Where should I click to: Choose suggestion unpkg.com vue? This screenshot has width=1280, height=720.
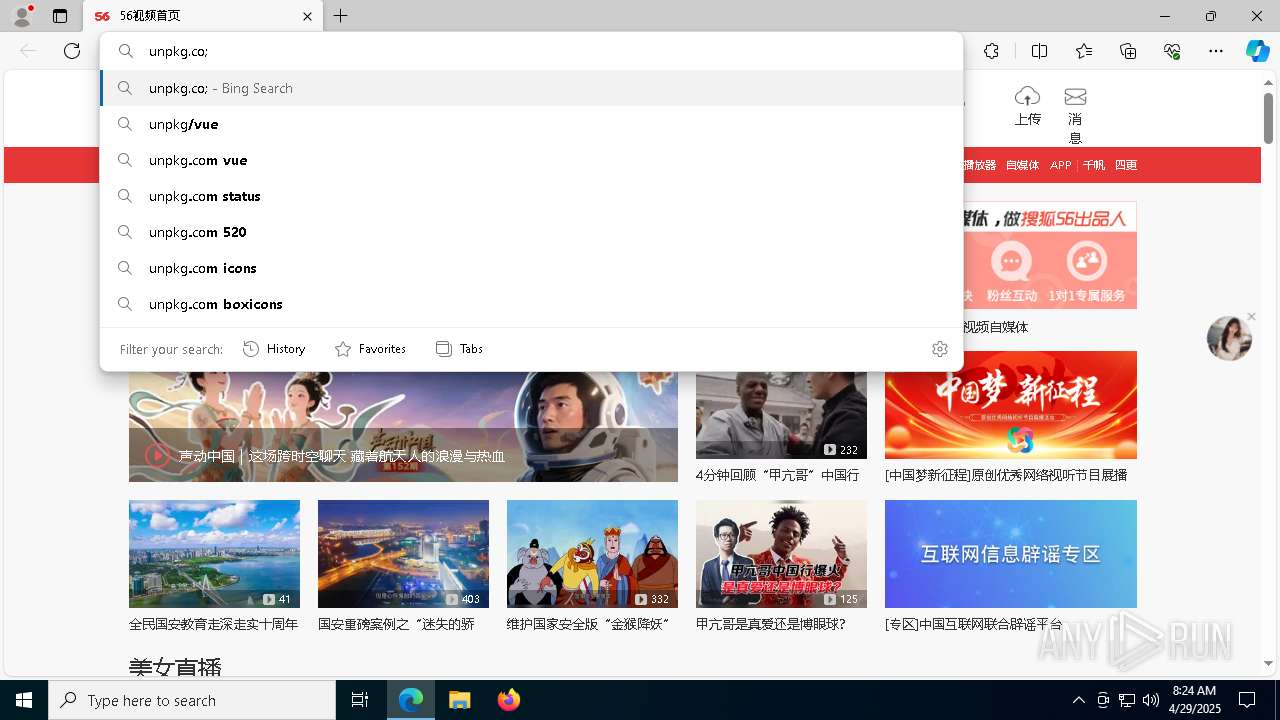pyautogui.click(x=532, y=160)
